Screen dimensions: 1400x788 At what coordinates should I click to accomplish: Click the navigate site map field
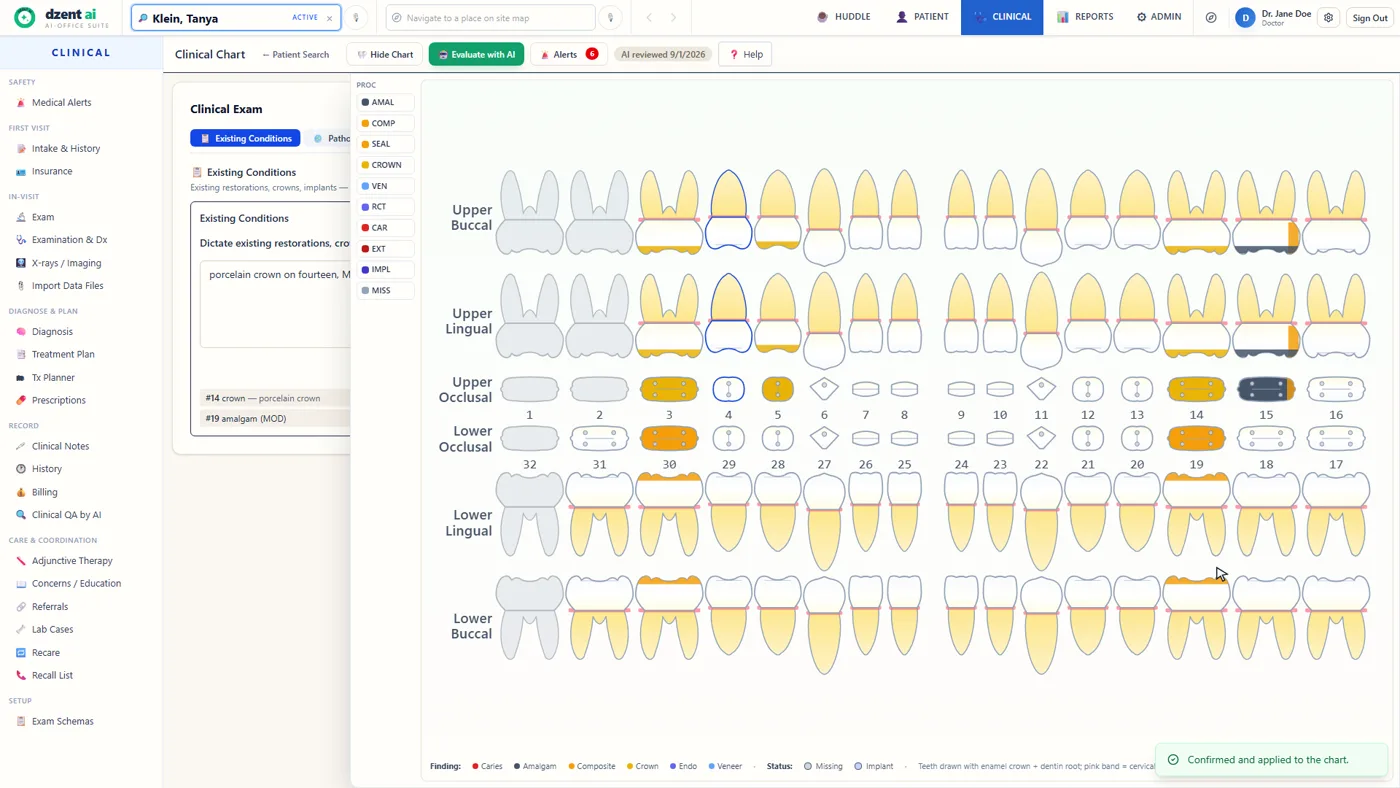(x=490, y=18)
